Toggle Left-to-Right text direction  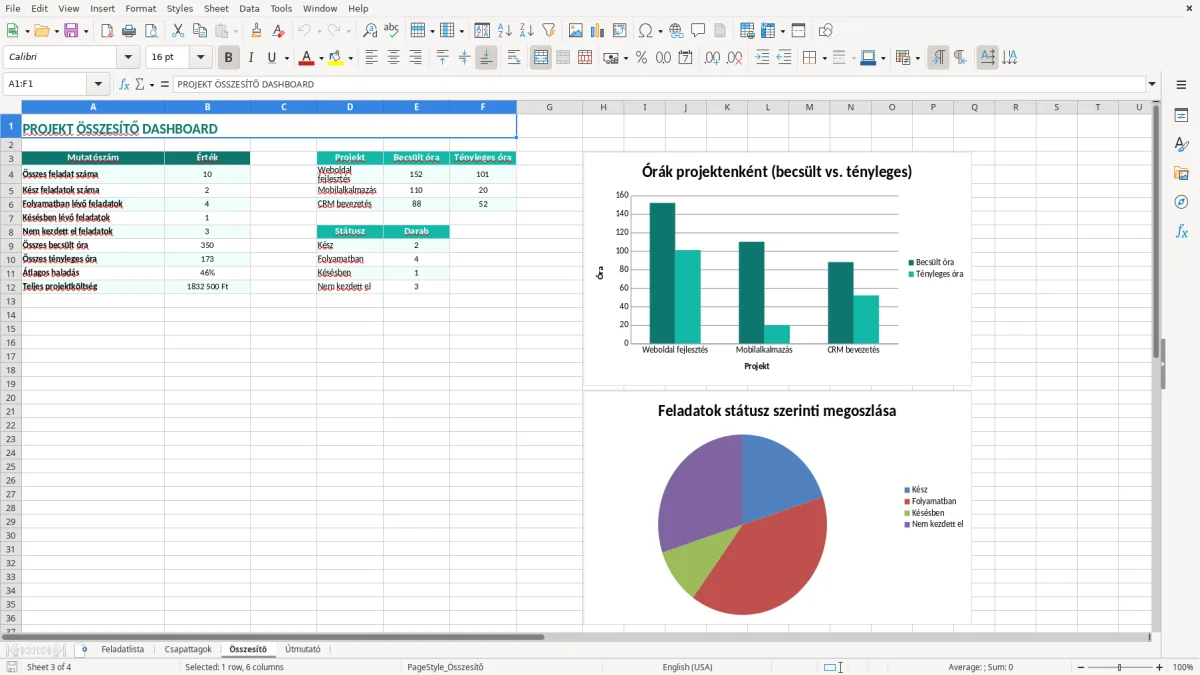(x=938, y=58)
